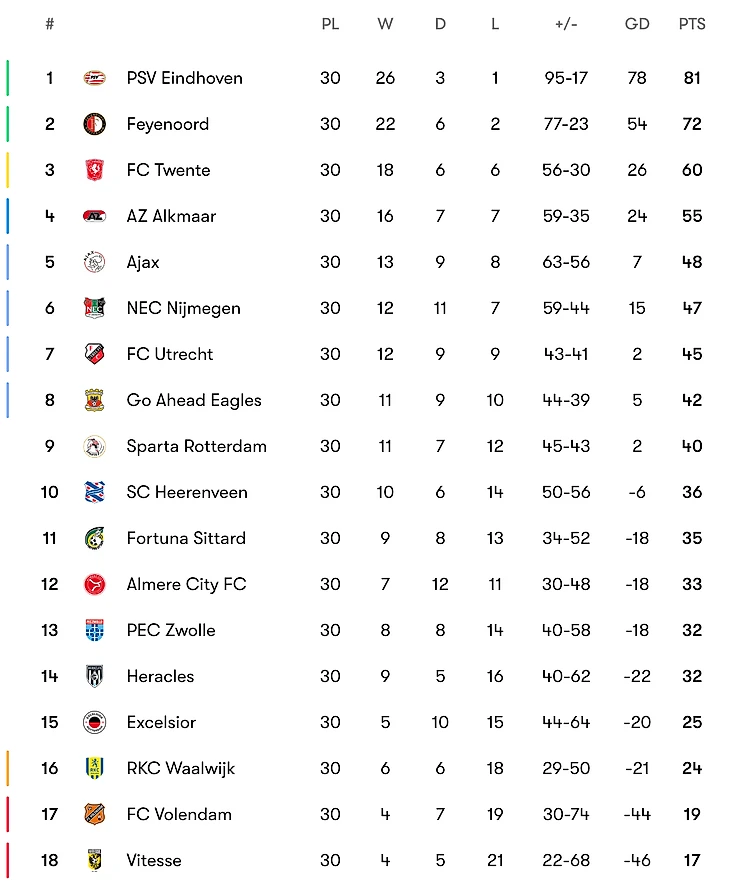Click the PSV Eindhoven club crest
Screen dimensions: 730x886
(x=94, y=78)
